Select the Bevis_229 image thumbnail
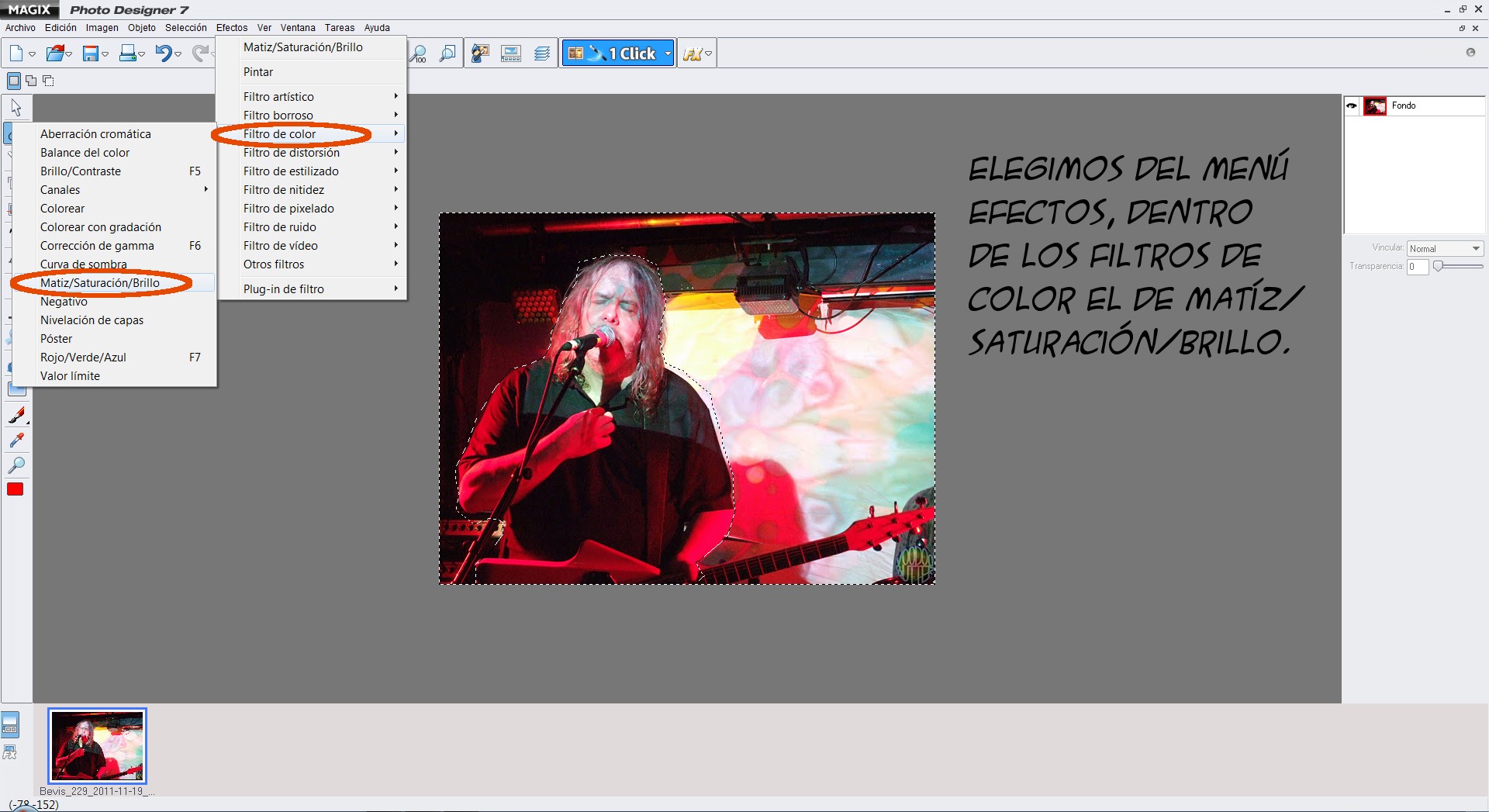Image resolution: width=1489 pixels, height=812 pixels. tap(97, 745)
